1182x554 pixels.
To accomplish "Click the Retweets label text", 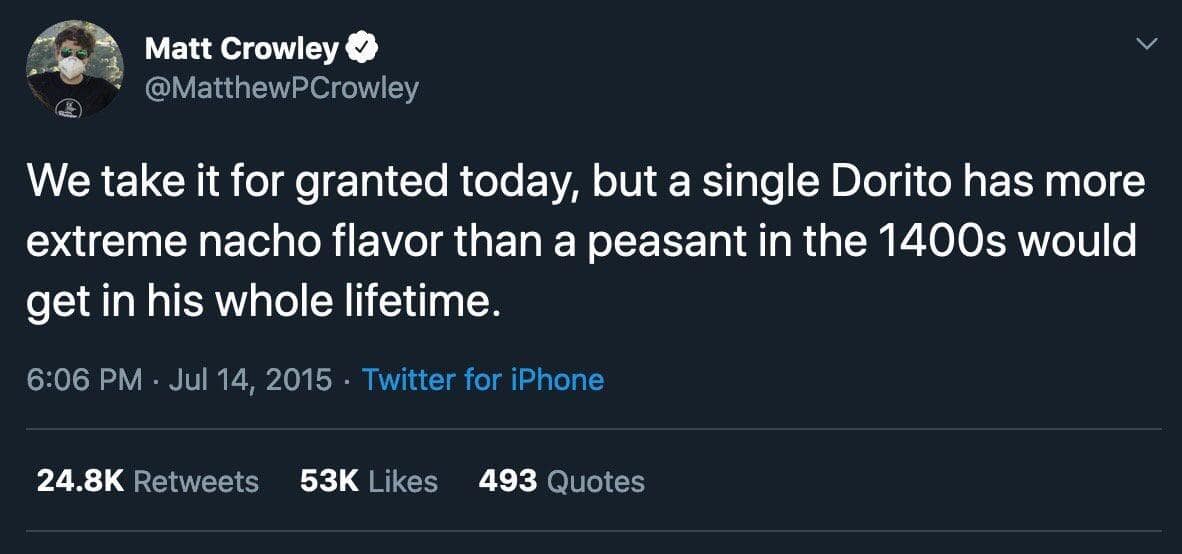I will [196, 481].
